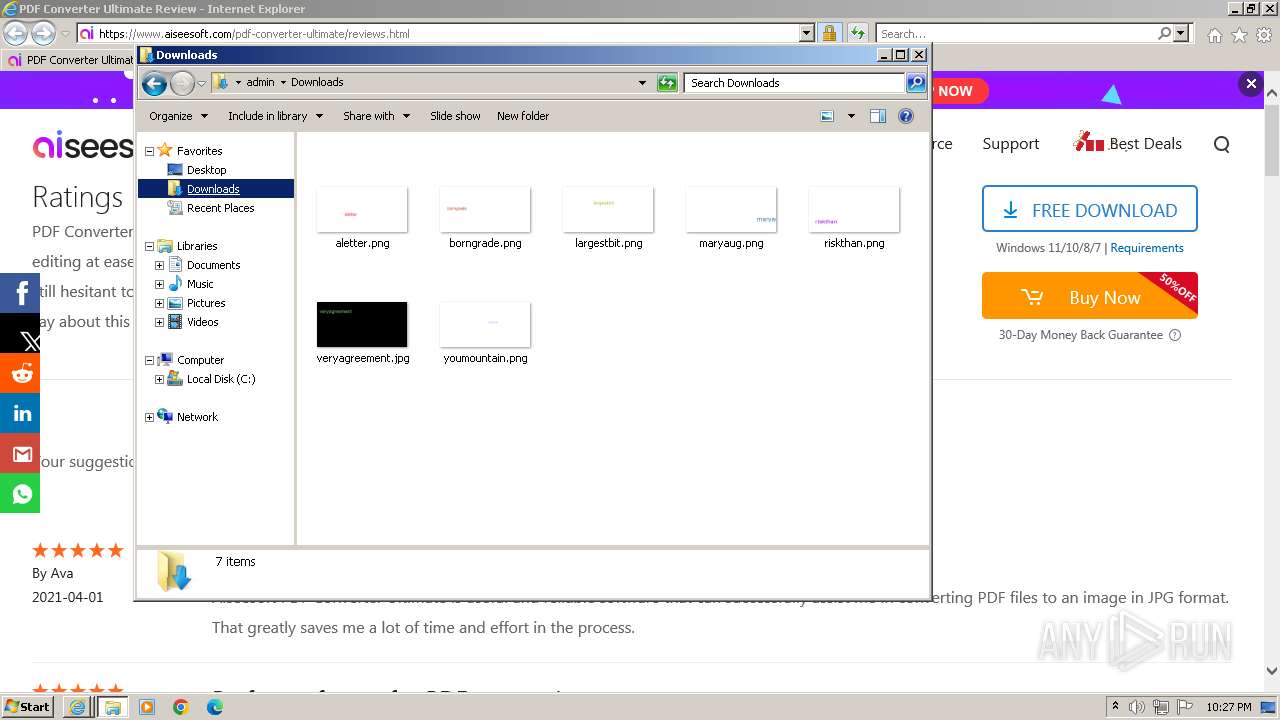Collapse the Favorites group

tap(149, 151)
